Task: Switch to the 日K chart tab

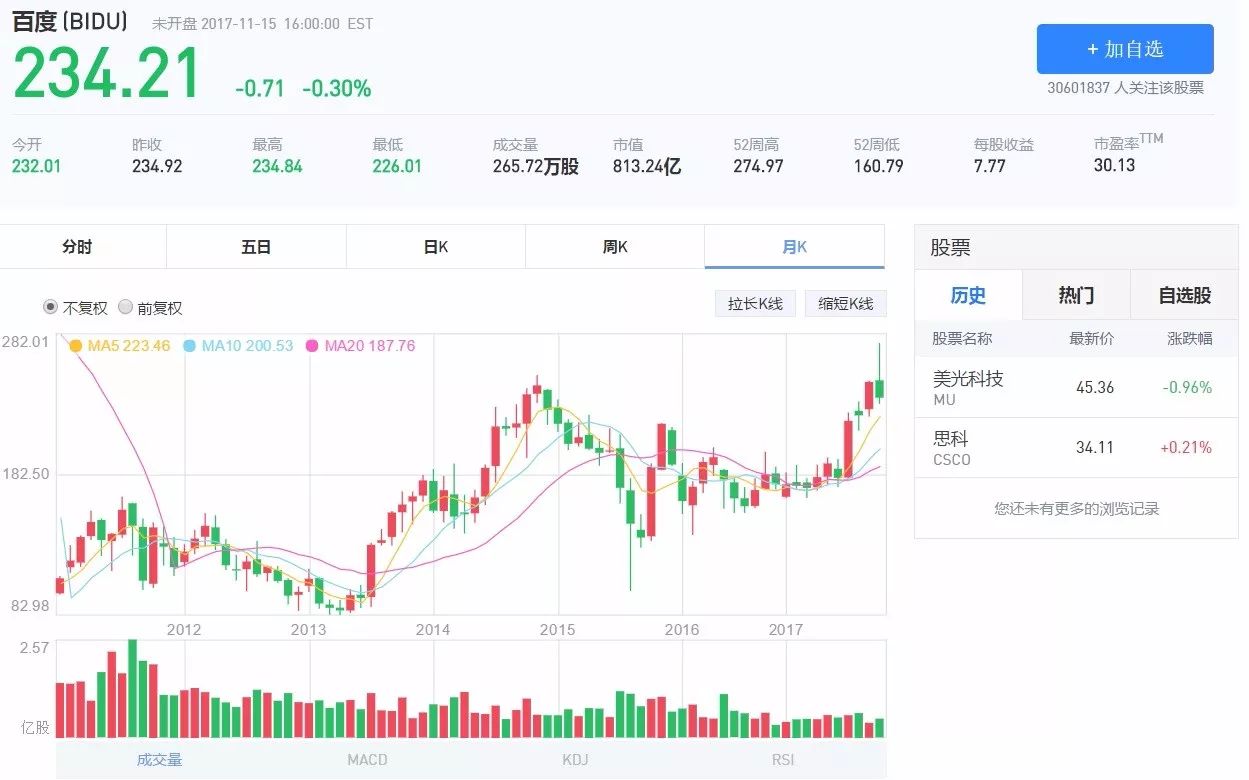Action: coord(435,247)
